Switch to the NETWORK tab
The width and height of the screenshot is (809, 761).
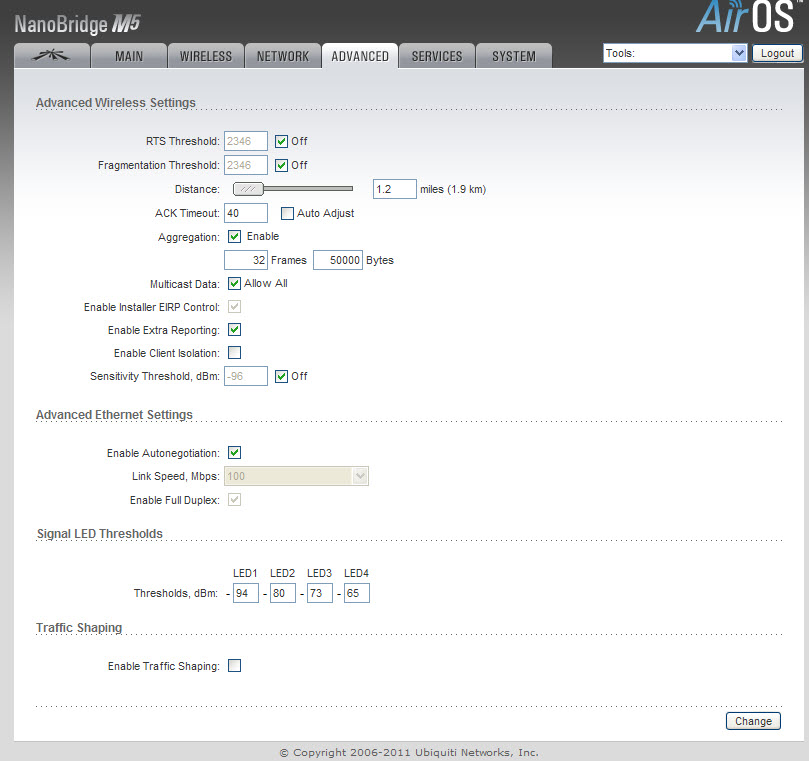[x=283, y=56]
